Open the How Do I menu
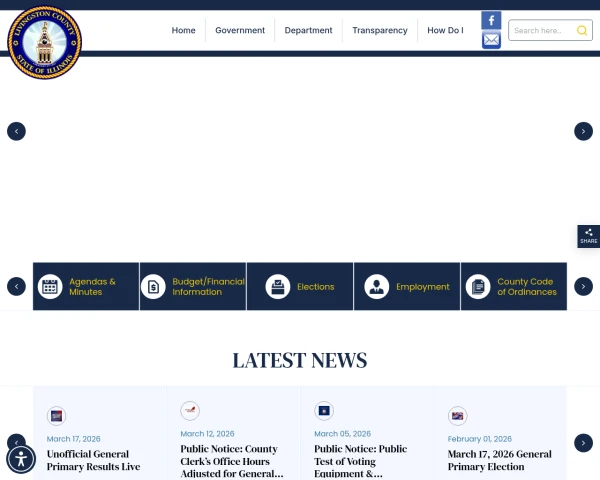 [x=445, y=30]
